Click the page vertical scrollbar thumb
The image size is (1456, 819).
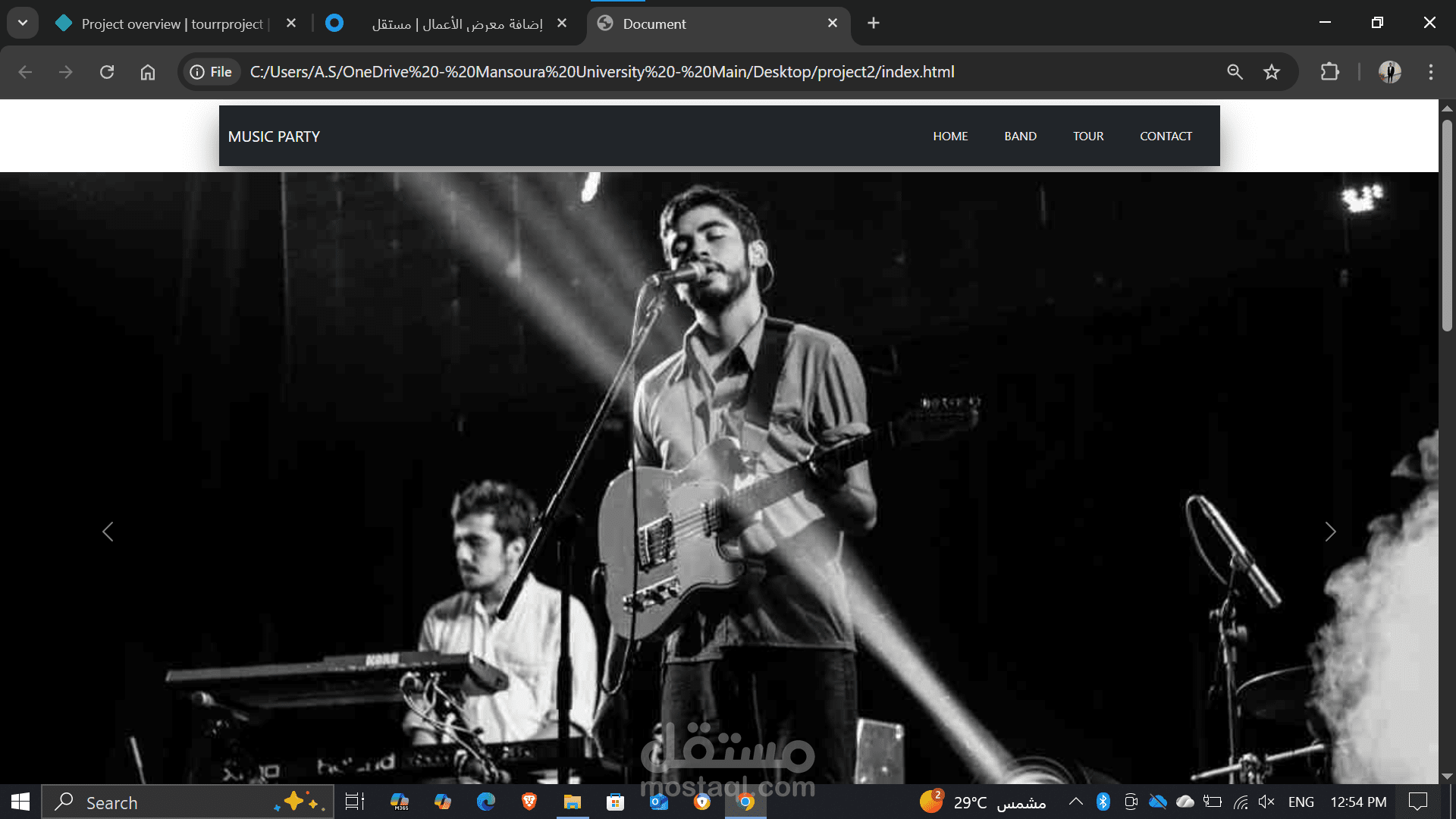(1447, 224)
